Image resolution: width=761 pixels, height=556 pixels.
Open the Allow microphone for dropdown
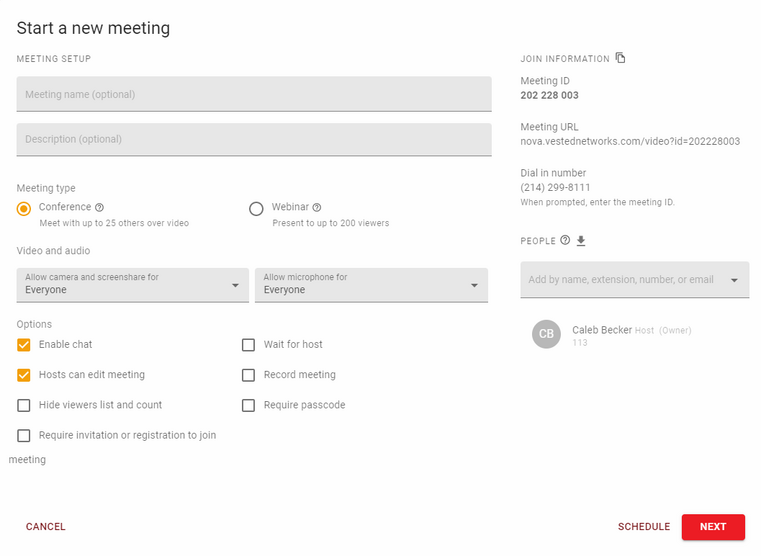[x=371, y=284]
